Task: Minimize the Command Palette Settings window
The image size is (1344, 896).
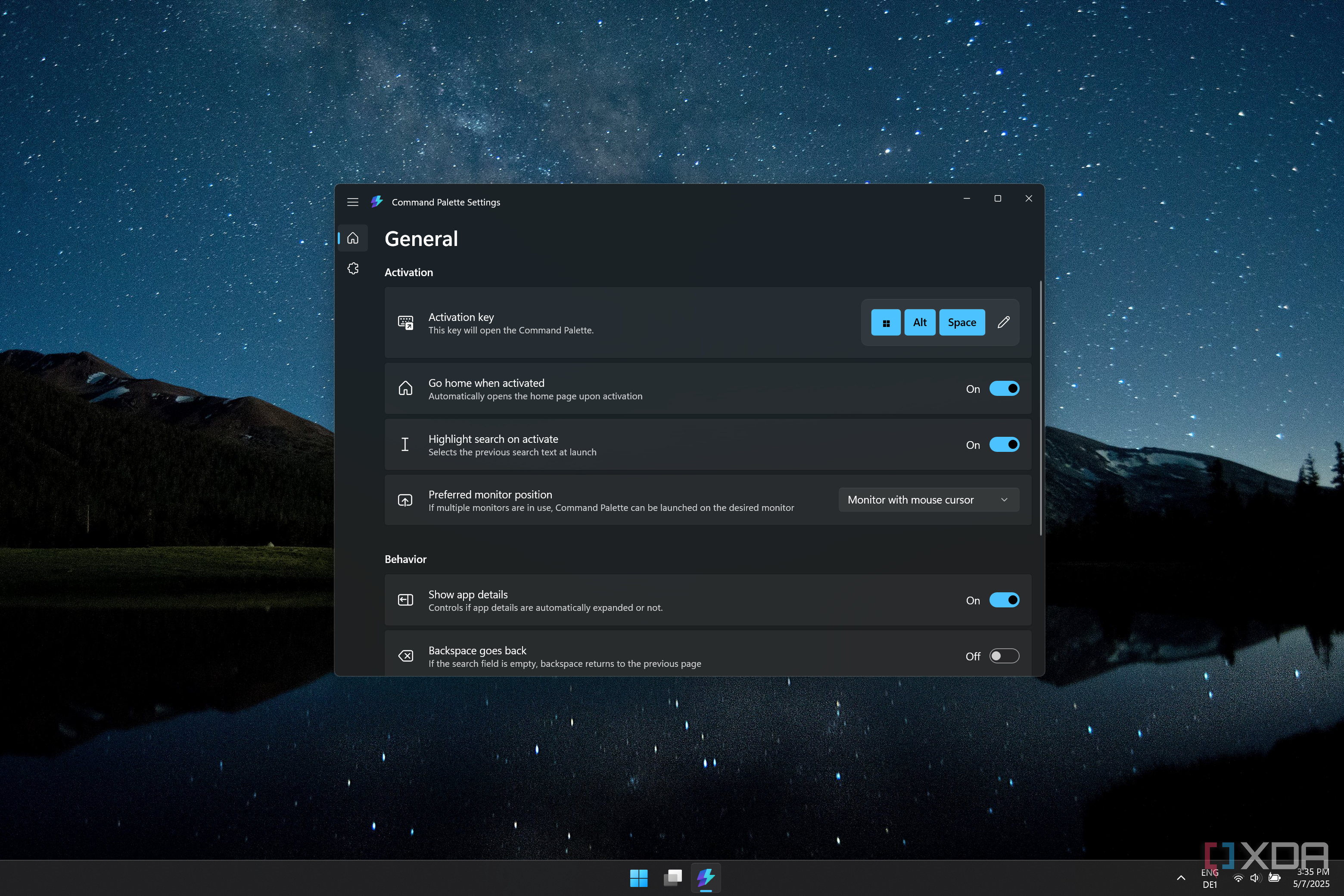Action: click(x=967, y=198)
